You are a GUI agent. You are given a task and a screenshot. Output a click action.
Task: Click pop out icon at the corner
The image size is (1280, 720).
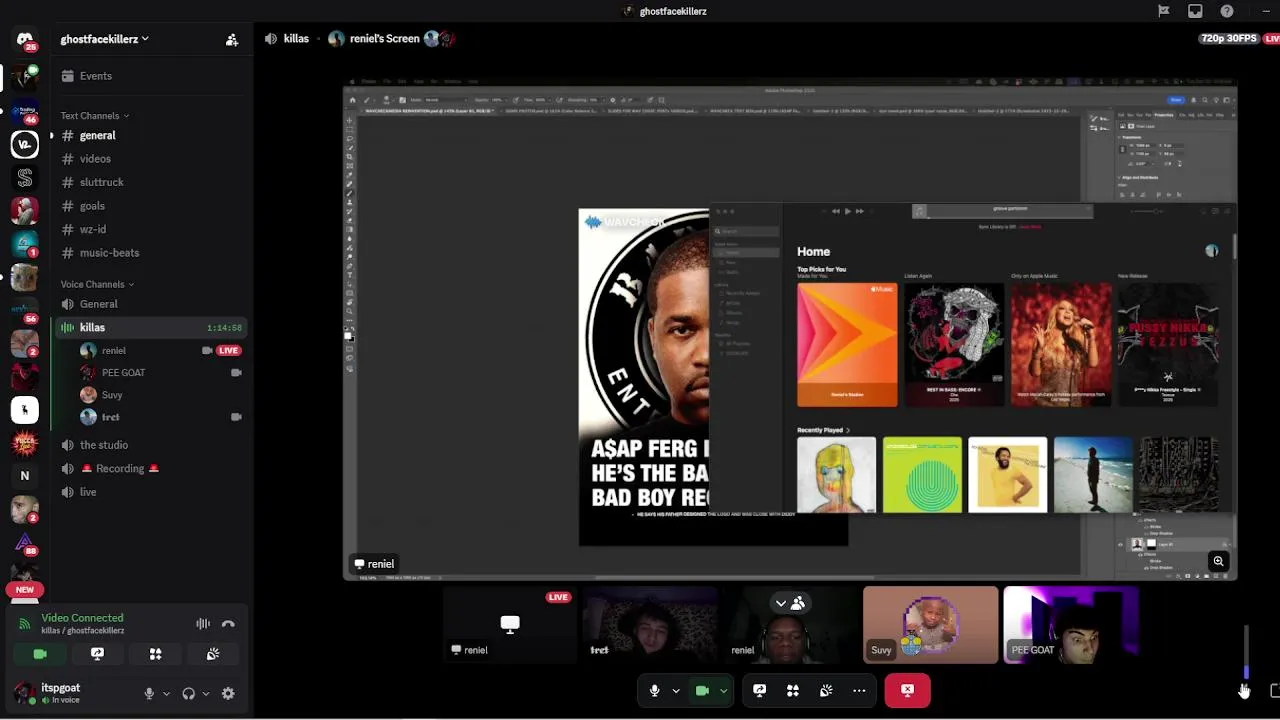[1274, 691]
